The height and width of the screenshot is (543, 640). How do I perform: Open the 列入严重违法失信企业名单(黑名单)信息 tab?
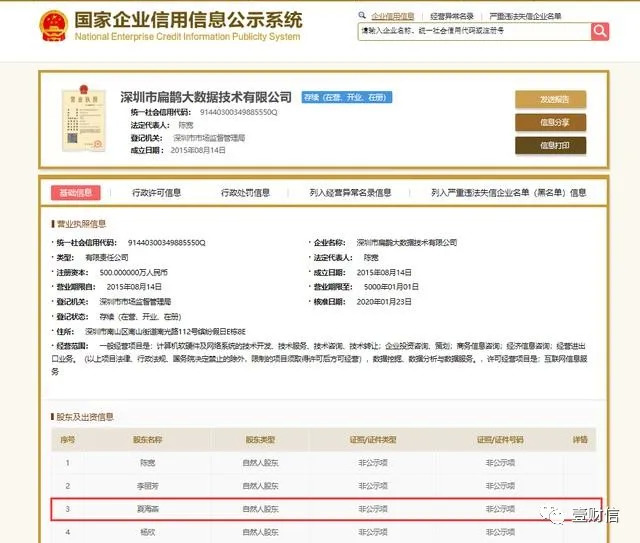tap(509, 193)
